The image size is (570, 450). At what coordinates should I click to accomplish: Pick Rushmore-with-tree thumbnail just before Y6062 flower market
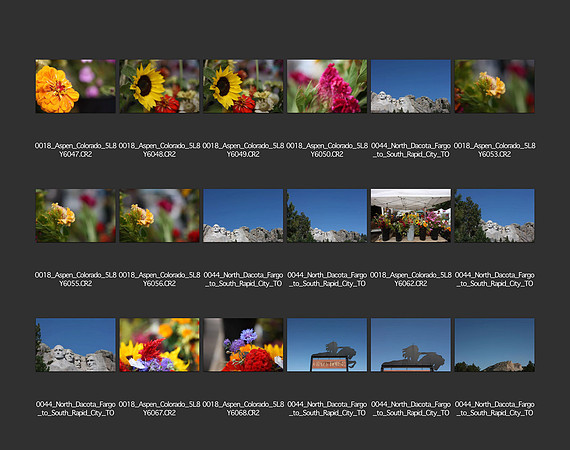click(x=327, y=216)
